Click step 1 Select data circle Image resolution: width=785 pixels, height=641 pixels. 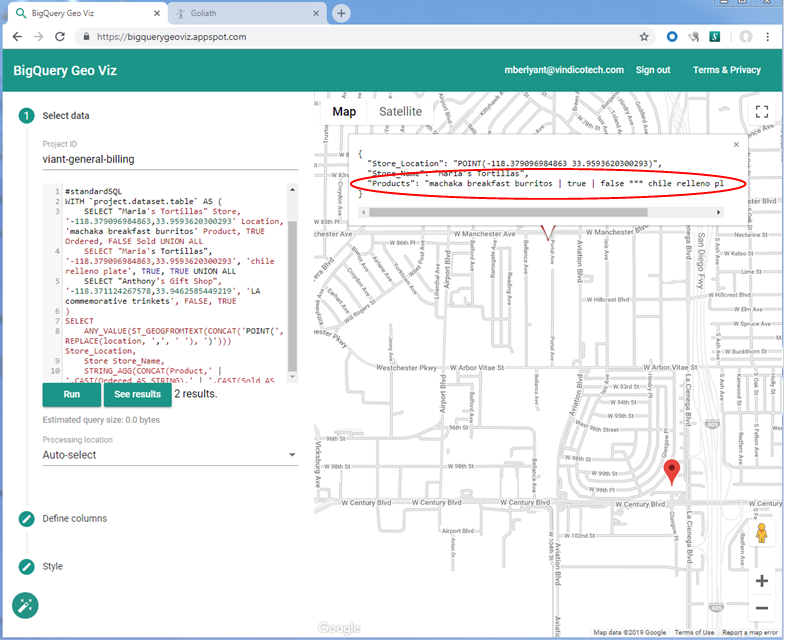point(27,116)
